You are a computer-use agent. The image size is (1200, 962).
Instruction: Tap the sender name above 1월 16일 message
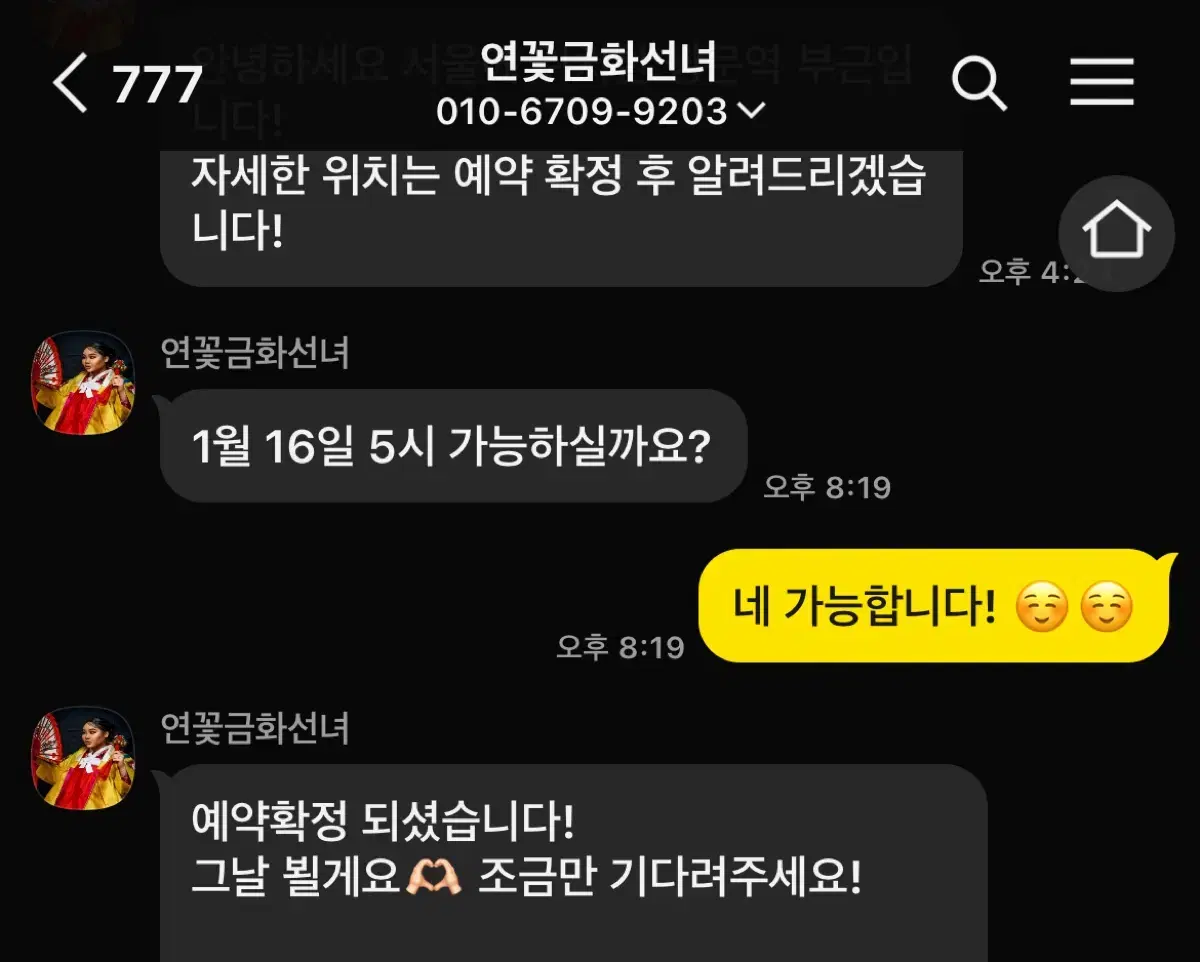(x=256, y=352)
